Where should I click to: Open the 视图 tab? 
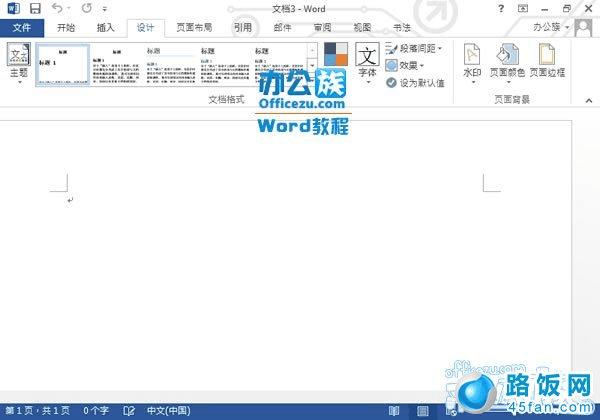coord(362,28)
